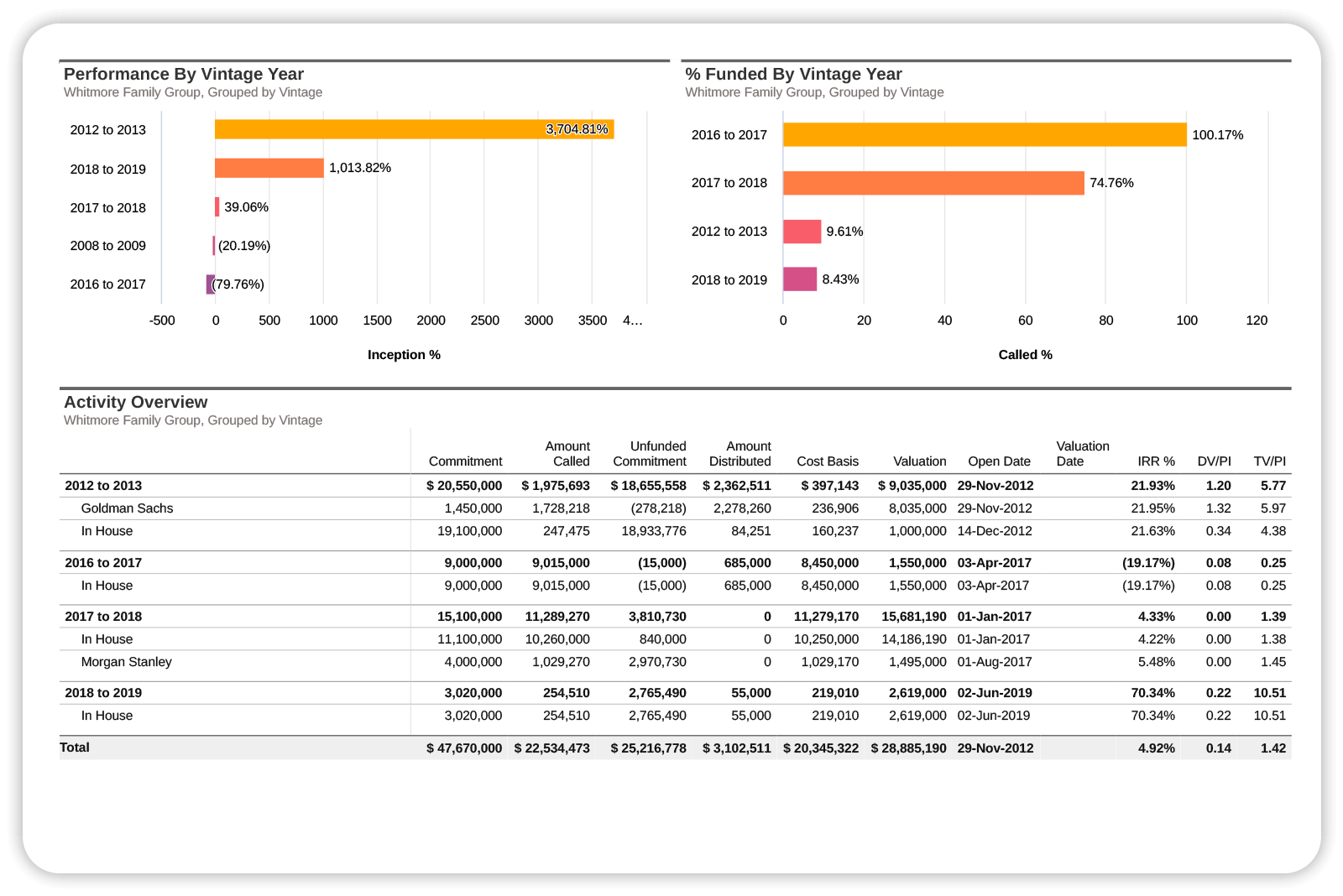Select the 2016 to 2017 group row label in the table

(x=103, y=563)
